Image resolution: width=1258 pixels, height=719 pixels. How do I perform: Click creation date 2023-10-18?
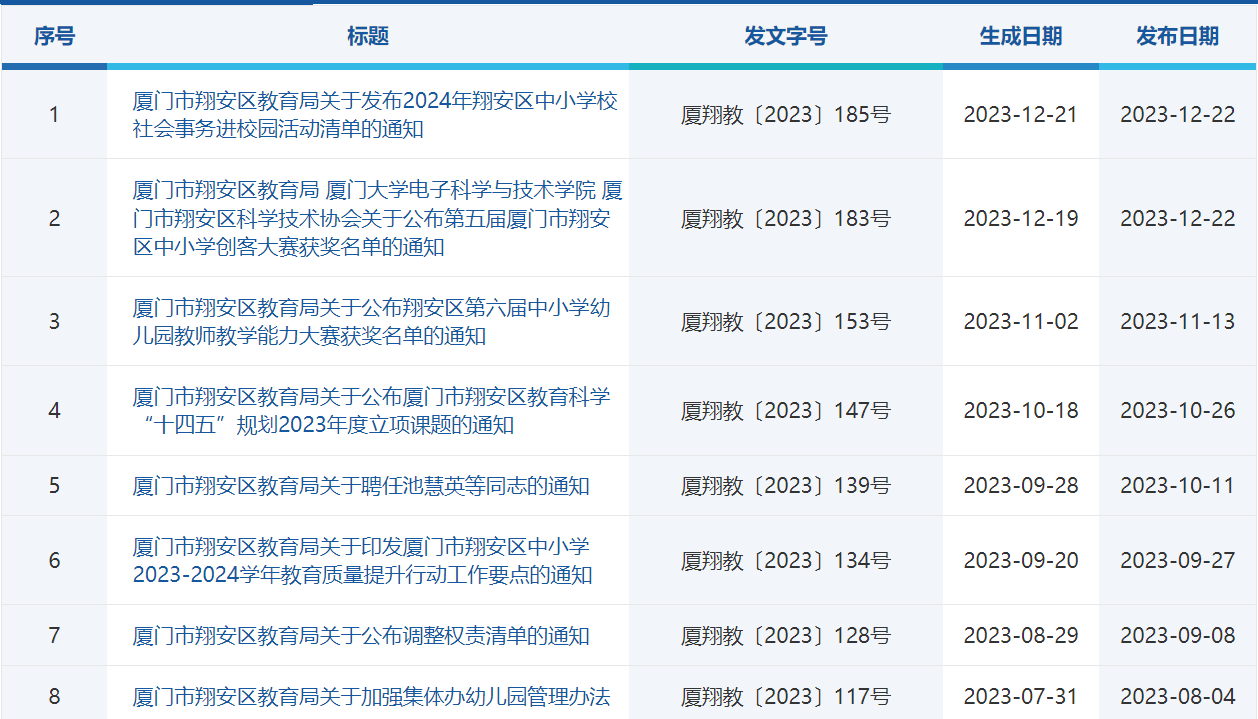tap(1021, 411)
